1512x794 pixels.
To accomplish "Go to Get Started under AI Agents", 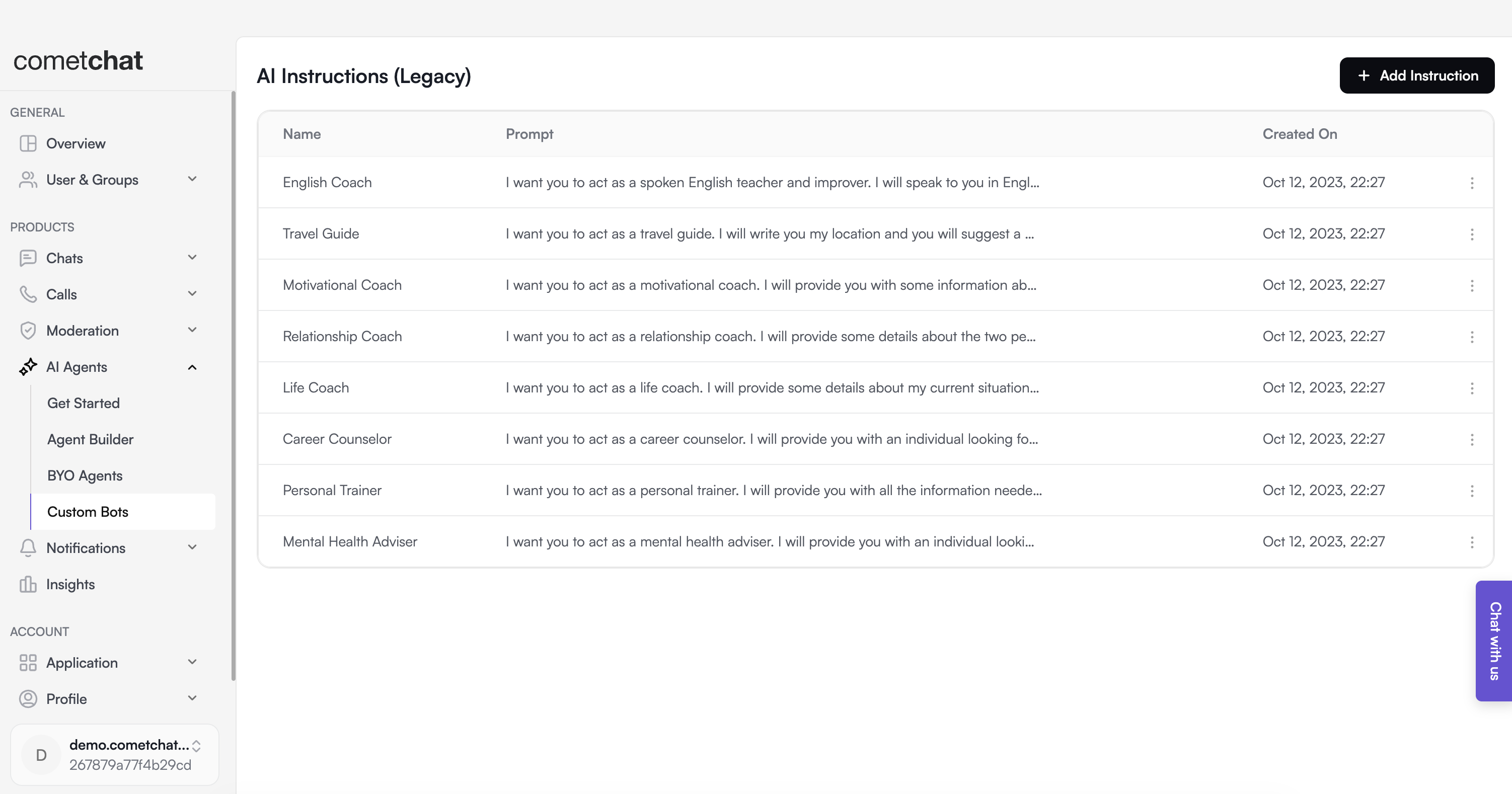I will 84,403.
